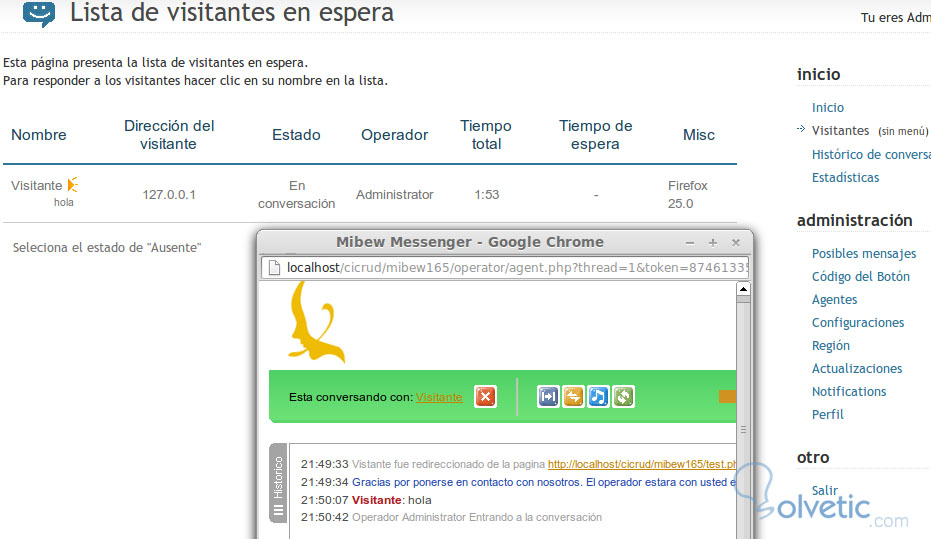Click the orange visitor alert icon next to Visitante
This screenshot has height=539, width=931.
click(x=72, y=185)
